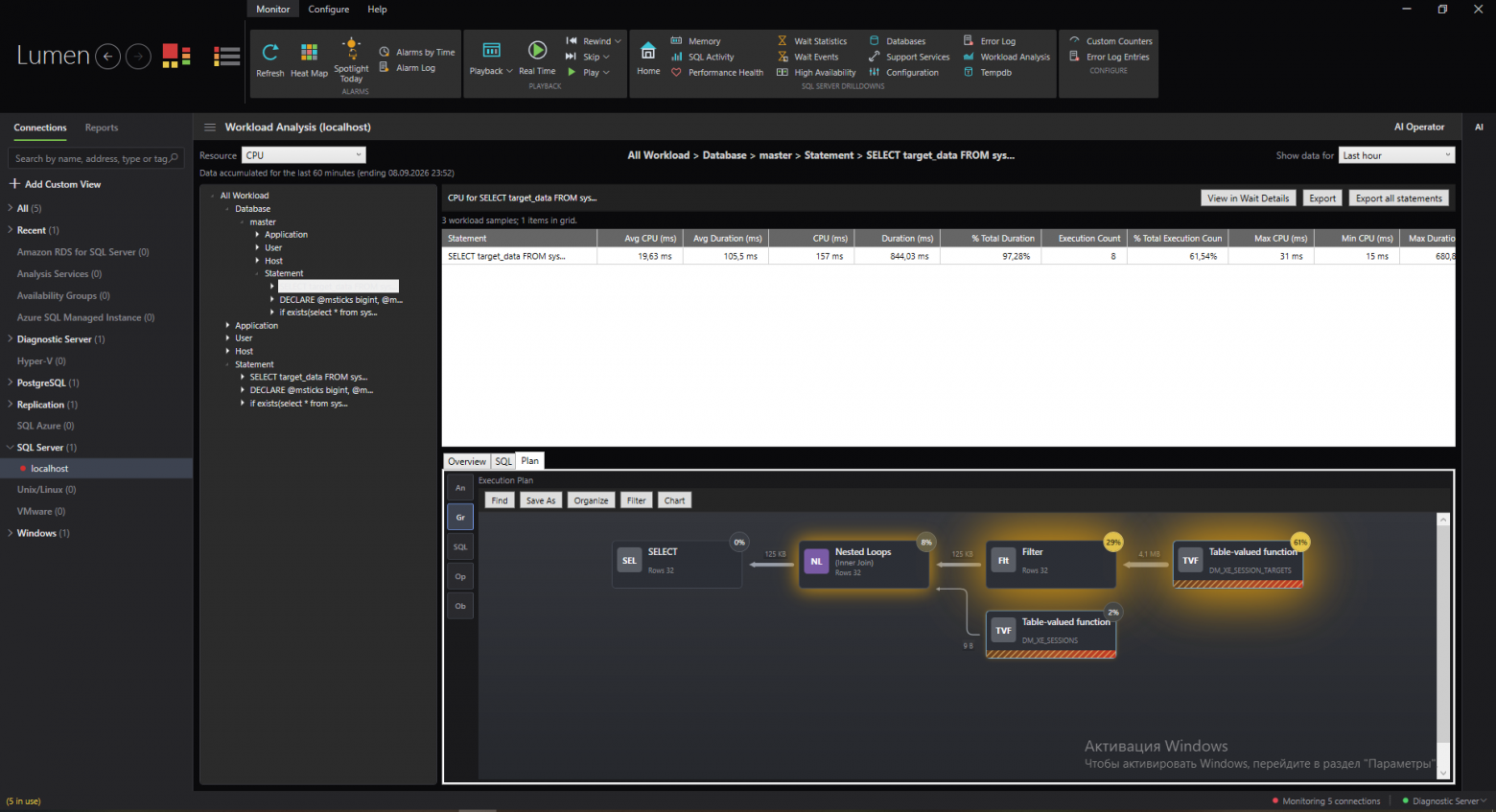
Task: Toggle the Ob view in Execution Plan sidebar
Action: (460, 606)
